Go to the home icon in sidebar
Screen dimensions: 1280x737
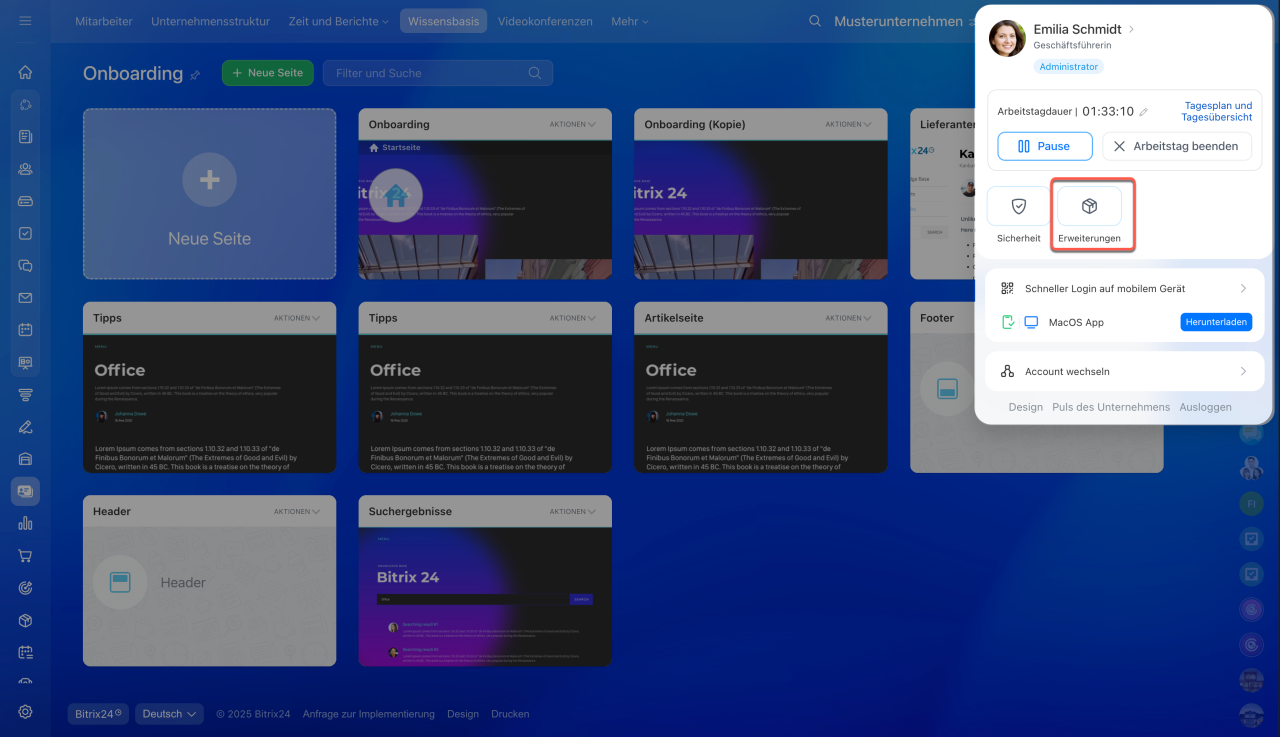click(x=25, y=72)
